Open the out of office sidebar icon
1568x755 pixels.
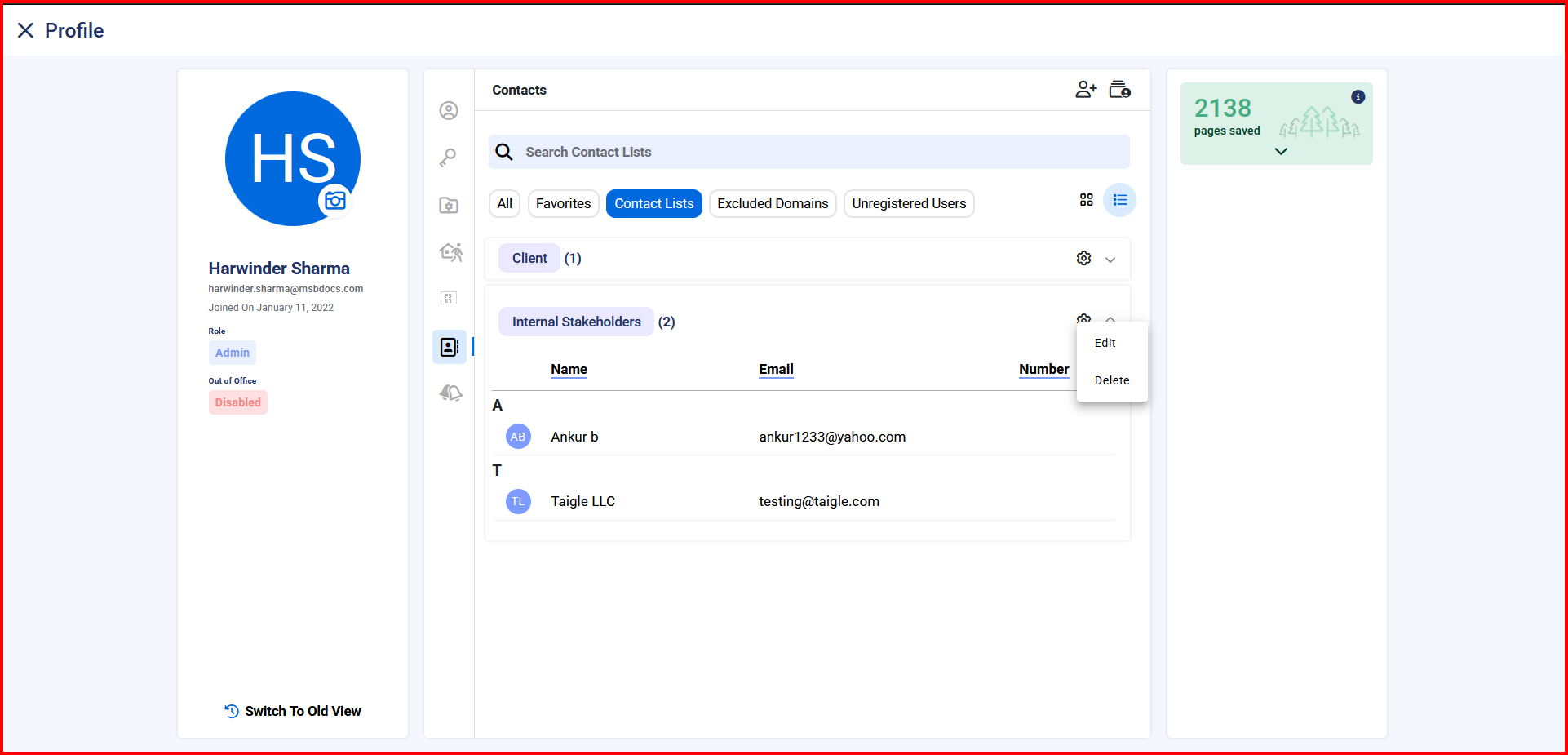pyautogui.click(x=450, y=252)
